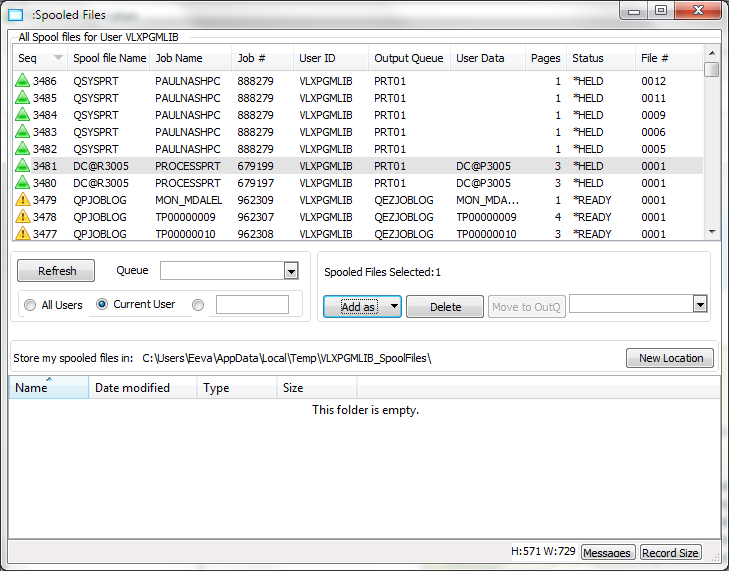Click the DC@P3005 user data in row 3481
Screen dimensions: 729x571
pyautogui.click(x=483, y=166)
